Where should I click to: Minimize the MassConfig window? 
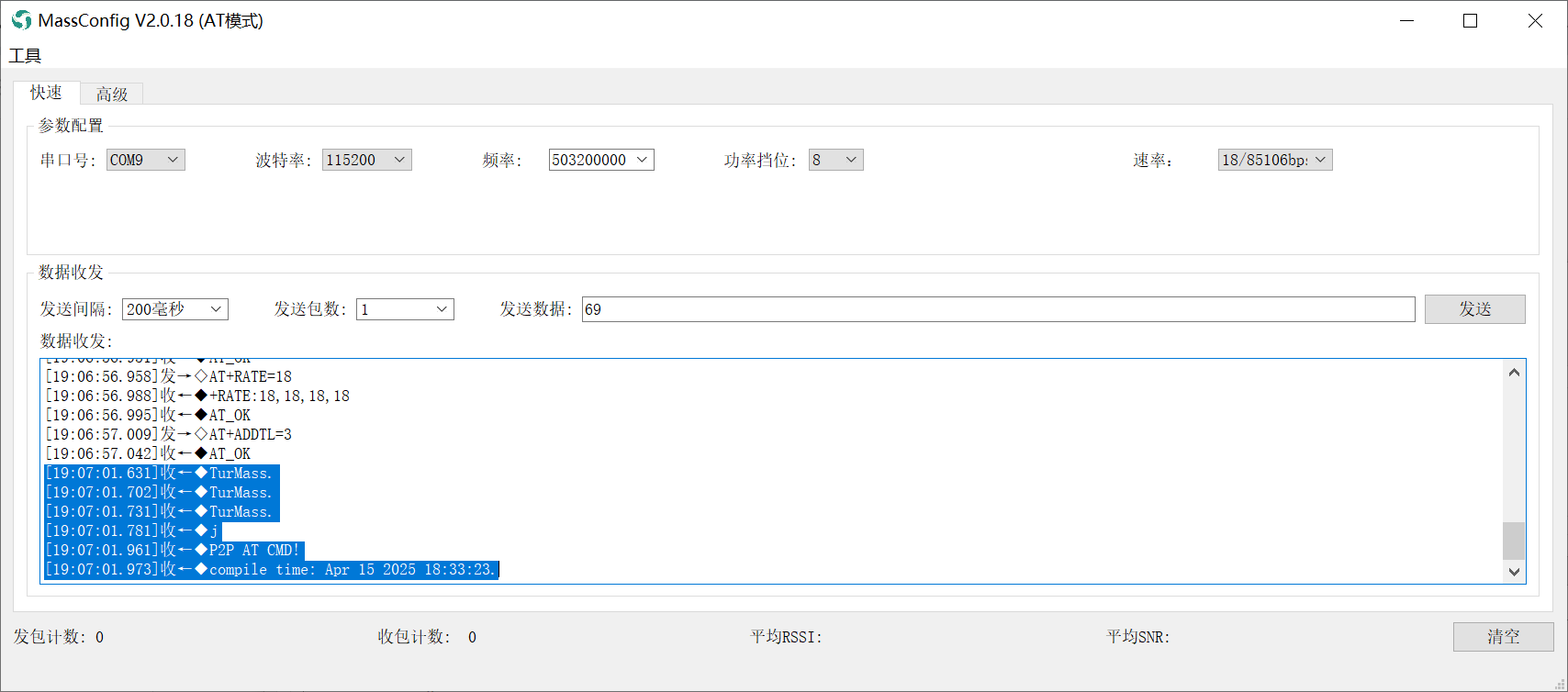tap(1406, 20)
